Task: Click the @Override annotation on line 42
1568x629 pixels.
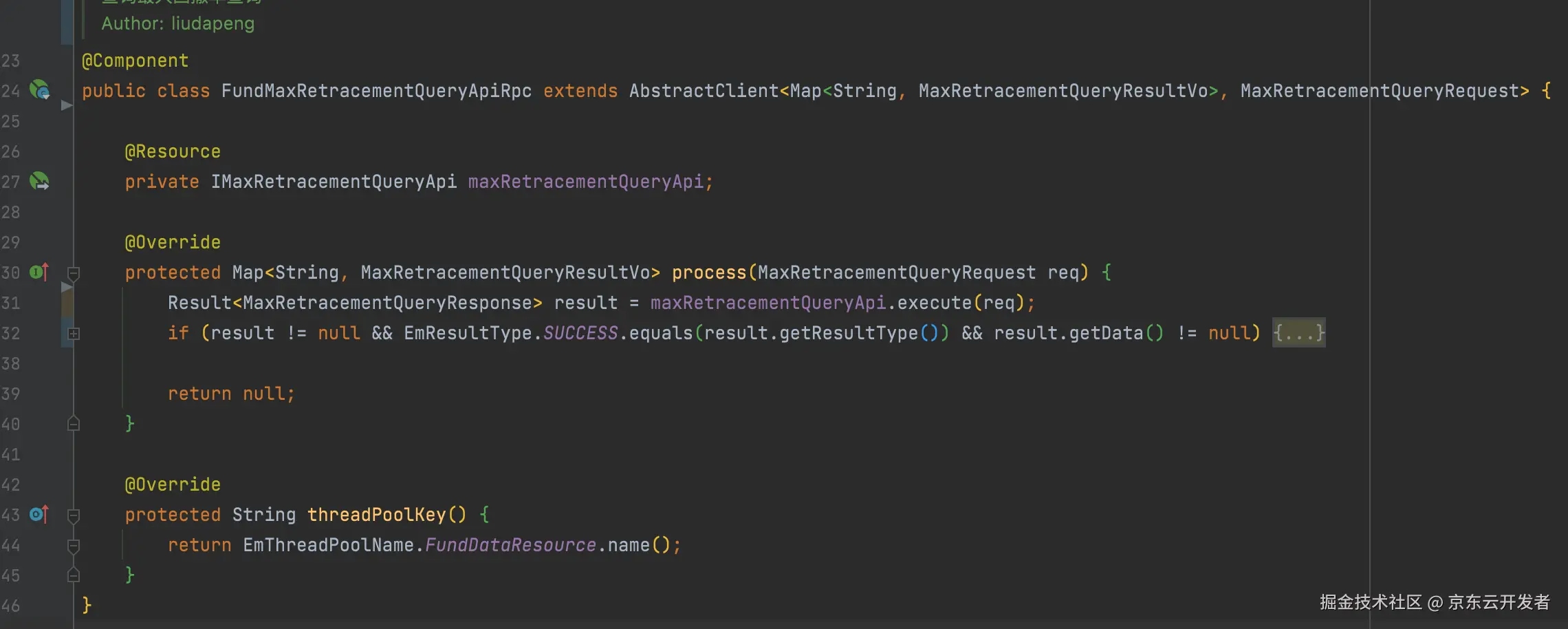Action: coord(173,484)
